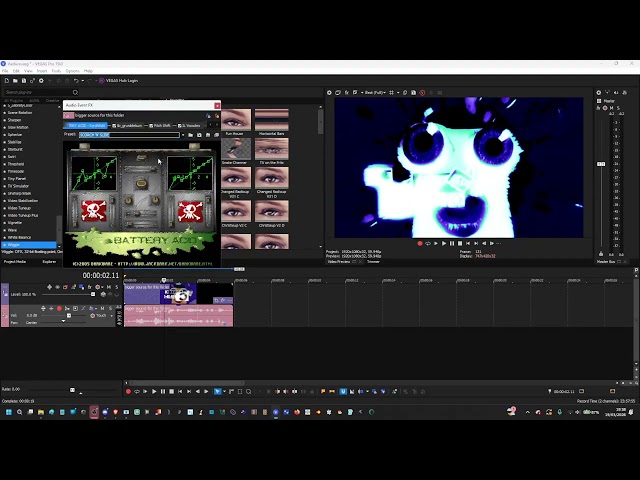Open File Explorer from the taskbar
The image size is (640, 480).
pyautogui.click(x=41, y=412)
